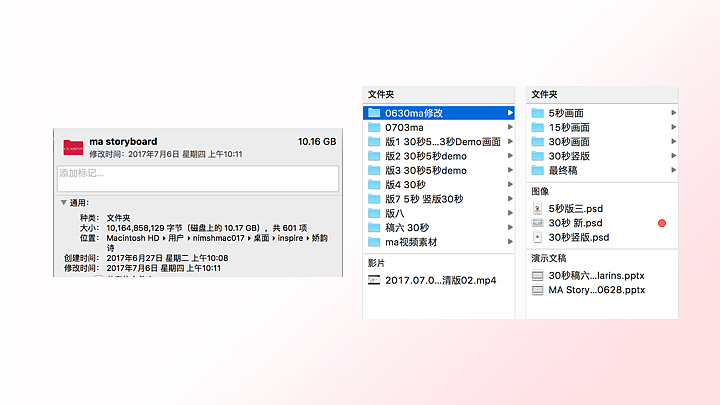
Task: Expand arrow for 15秒画面 folder
Action: (x=673, y=127)
